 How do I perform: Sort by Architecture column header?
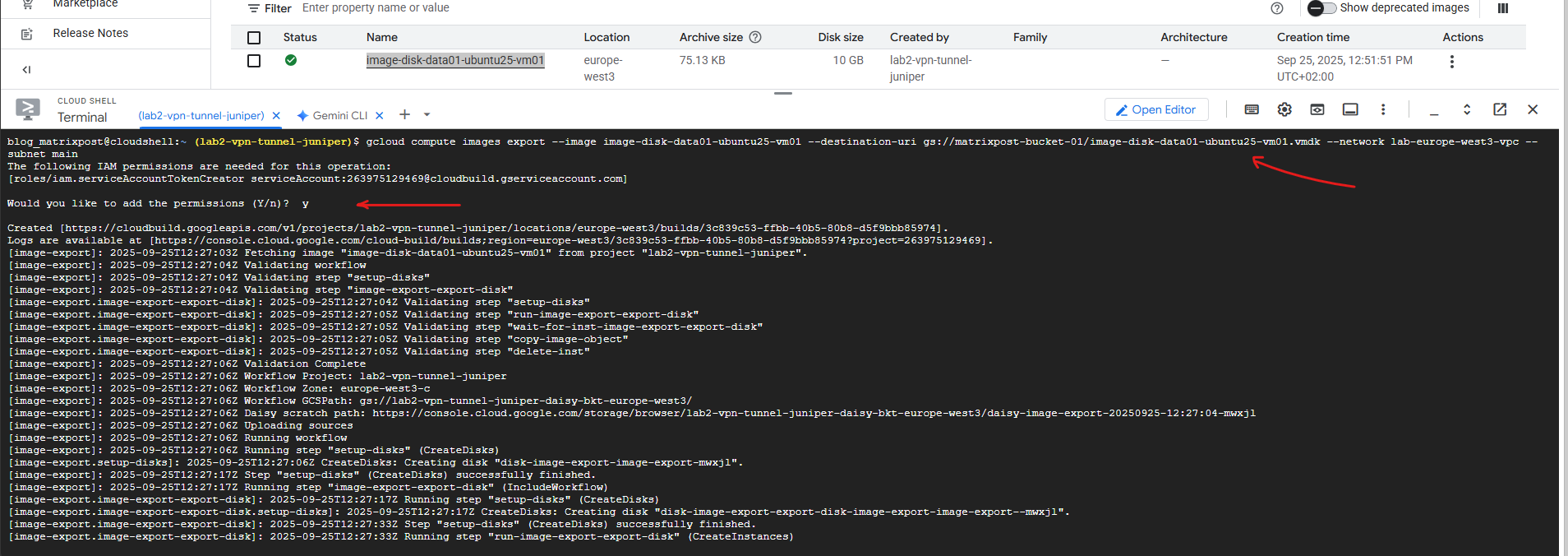pos(1194,37)
